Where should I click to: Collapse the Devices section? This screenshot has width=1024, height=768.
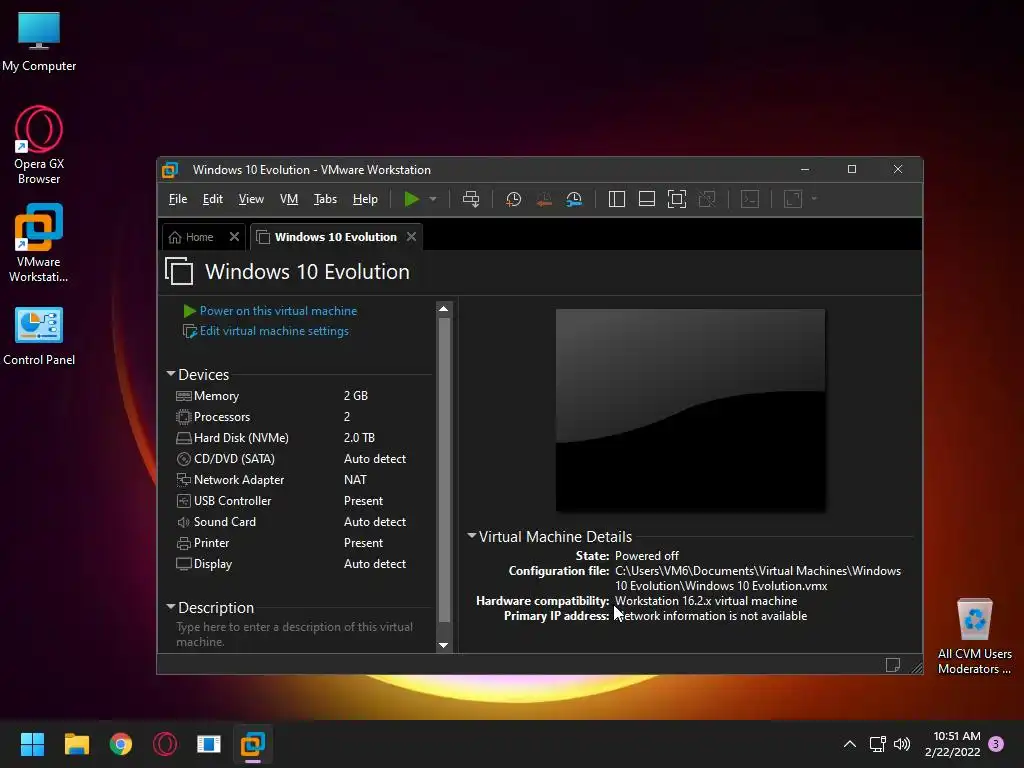(x=170, y=374)
